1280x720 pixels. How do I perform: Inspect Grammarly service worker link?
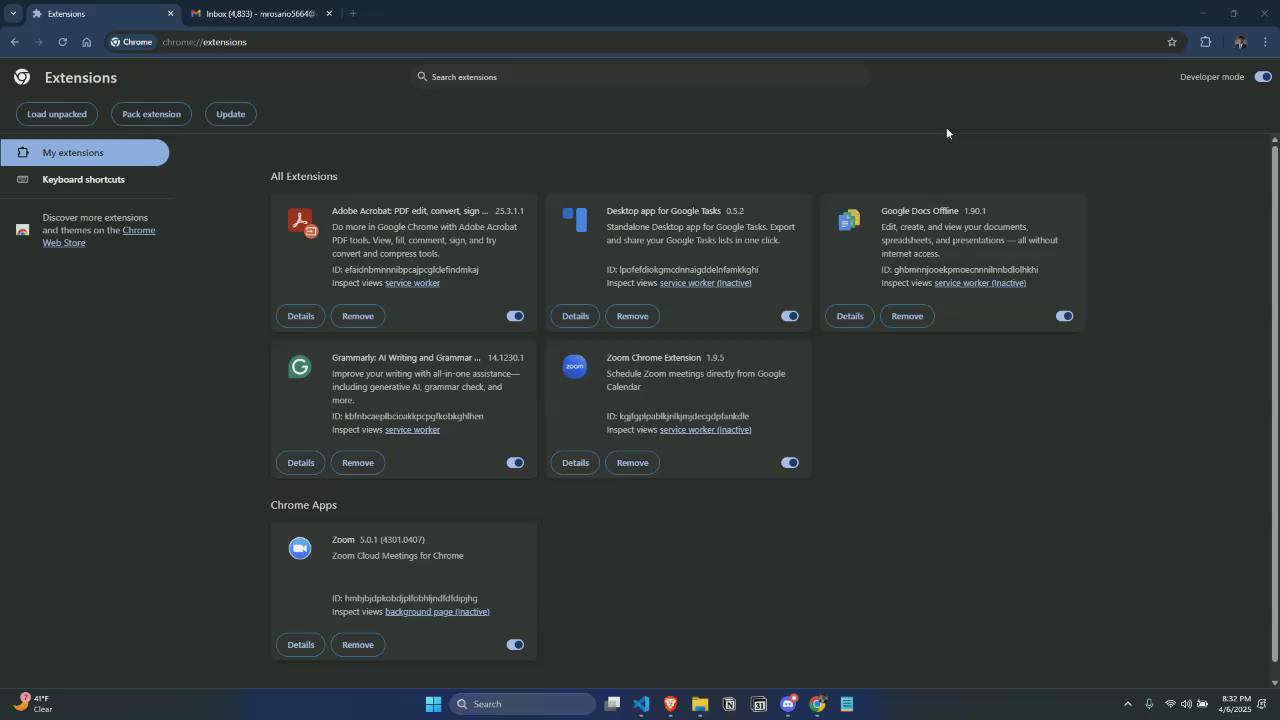pyautogui.click(x=412, y=430)
